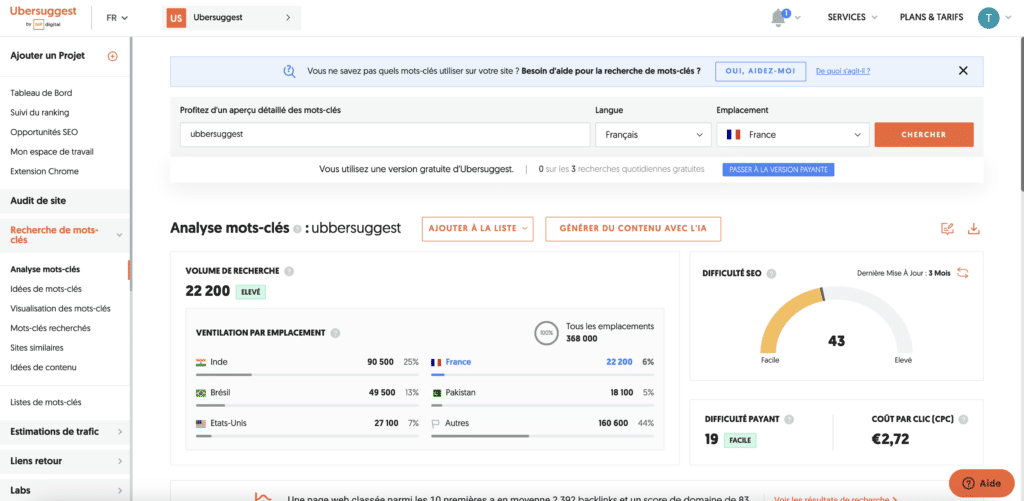Open Listes de mots-clés

click(x=46, y=402)
